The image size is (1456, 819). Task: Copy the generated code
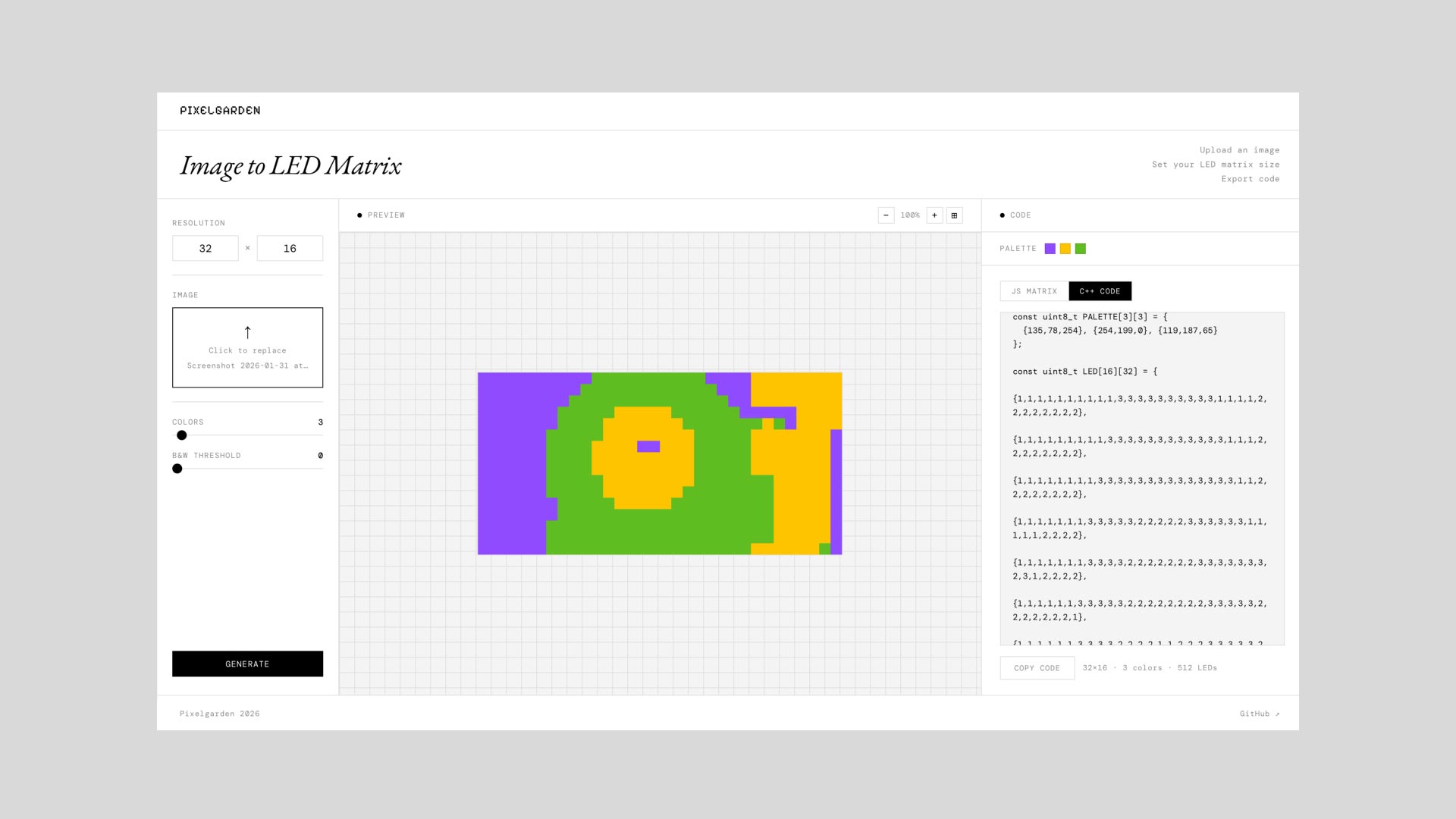pyautogui.click(x=1037, y=668)
